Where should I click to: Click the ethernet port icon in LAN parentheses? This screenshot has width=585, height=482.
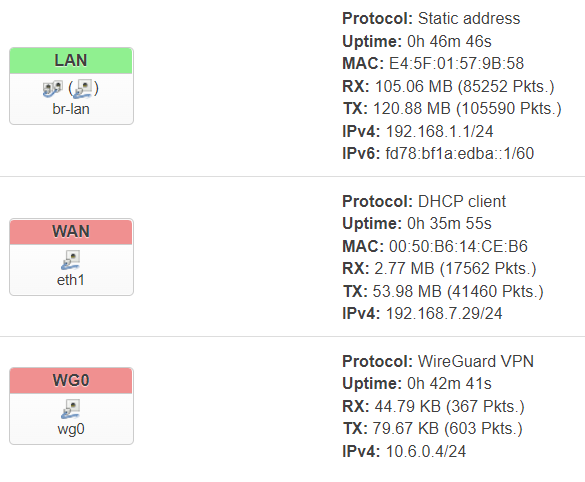tap(82, 89)
